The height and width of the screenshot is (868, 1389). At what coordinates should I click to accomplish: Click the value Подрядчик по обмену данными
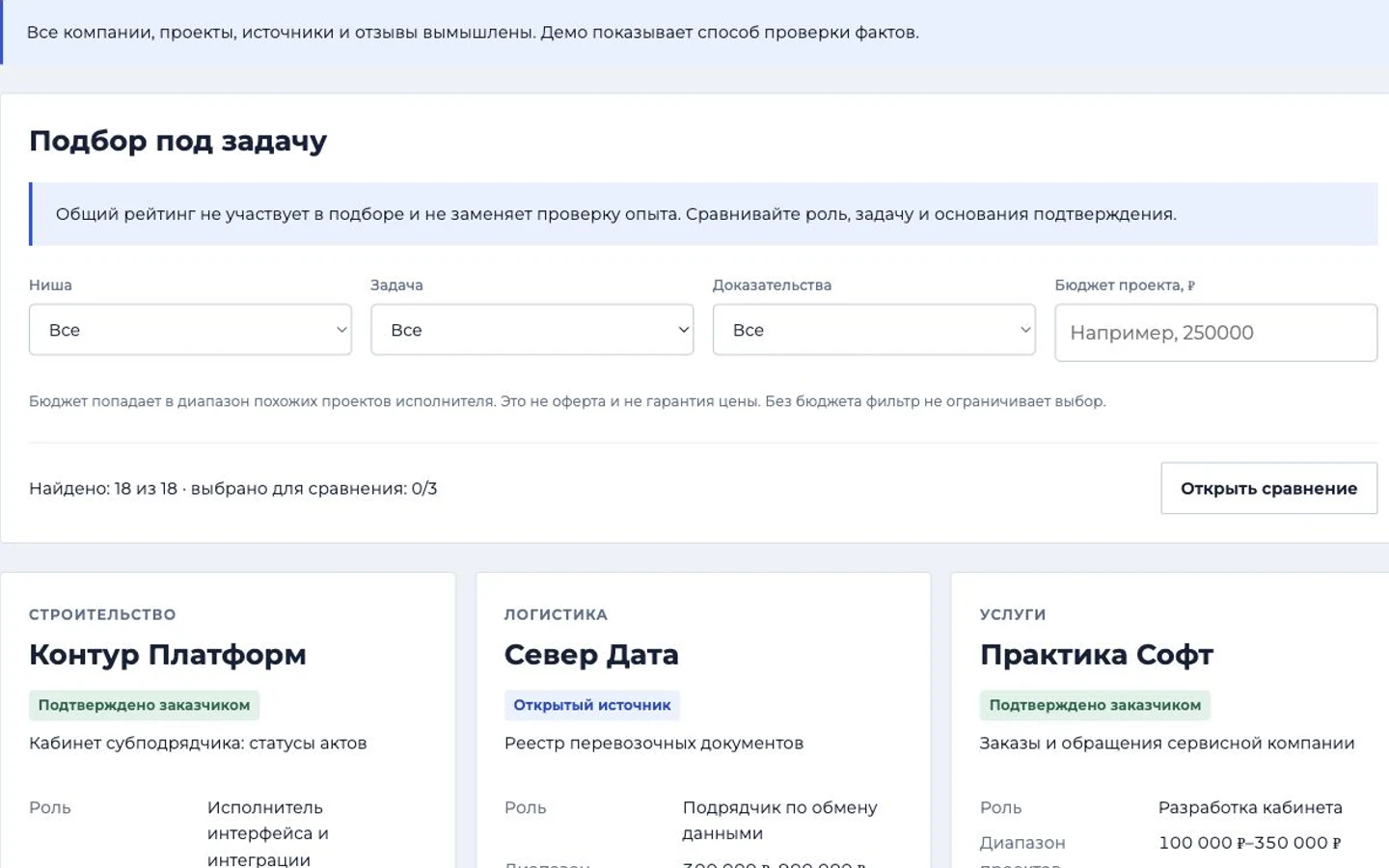[x=779, y=820]
